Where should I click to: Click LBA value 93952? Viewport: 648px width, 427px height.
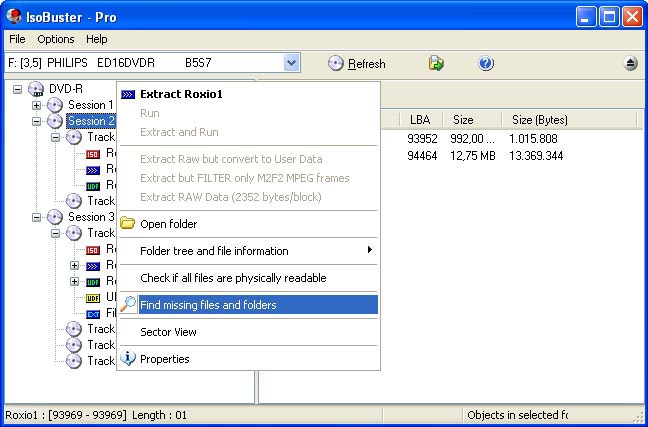pos(422,138)
